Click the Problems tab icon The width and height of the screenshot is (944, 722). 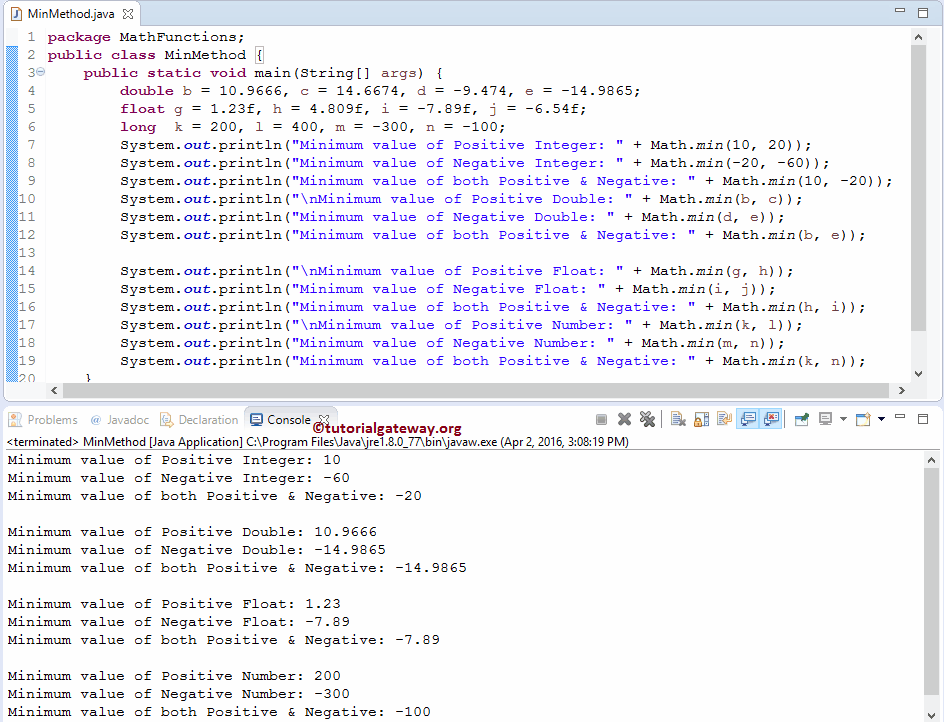tap(14, 420)
